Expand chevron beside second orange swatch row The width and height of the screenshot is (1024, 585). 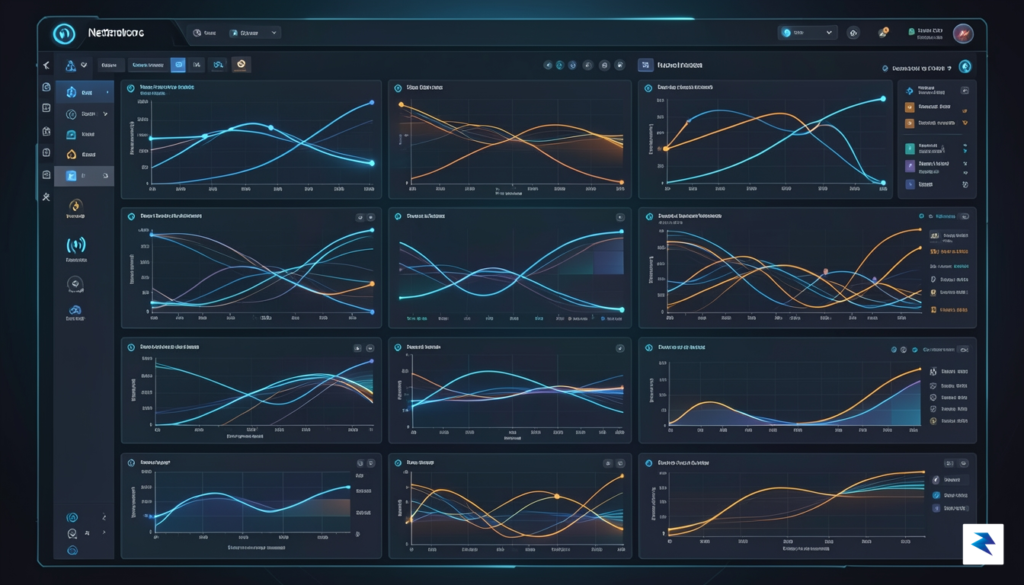pos(965,123)
